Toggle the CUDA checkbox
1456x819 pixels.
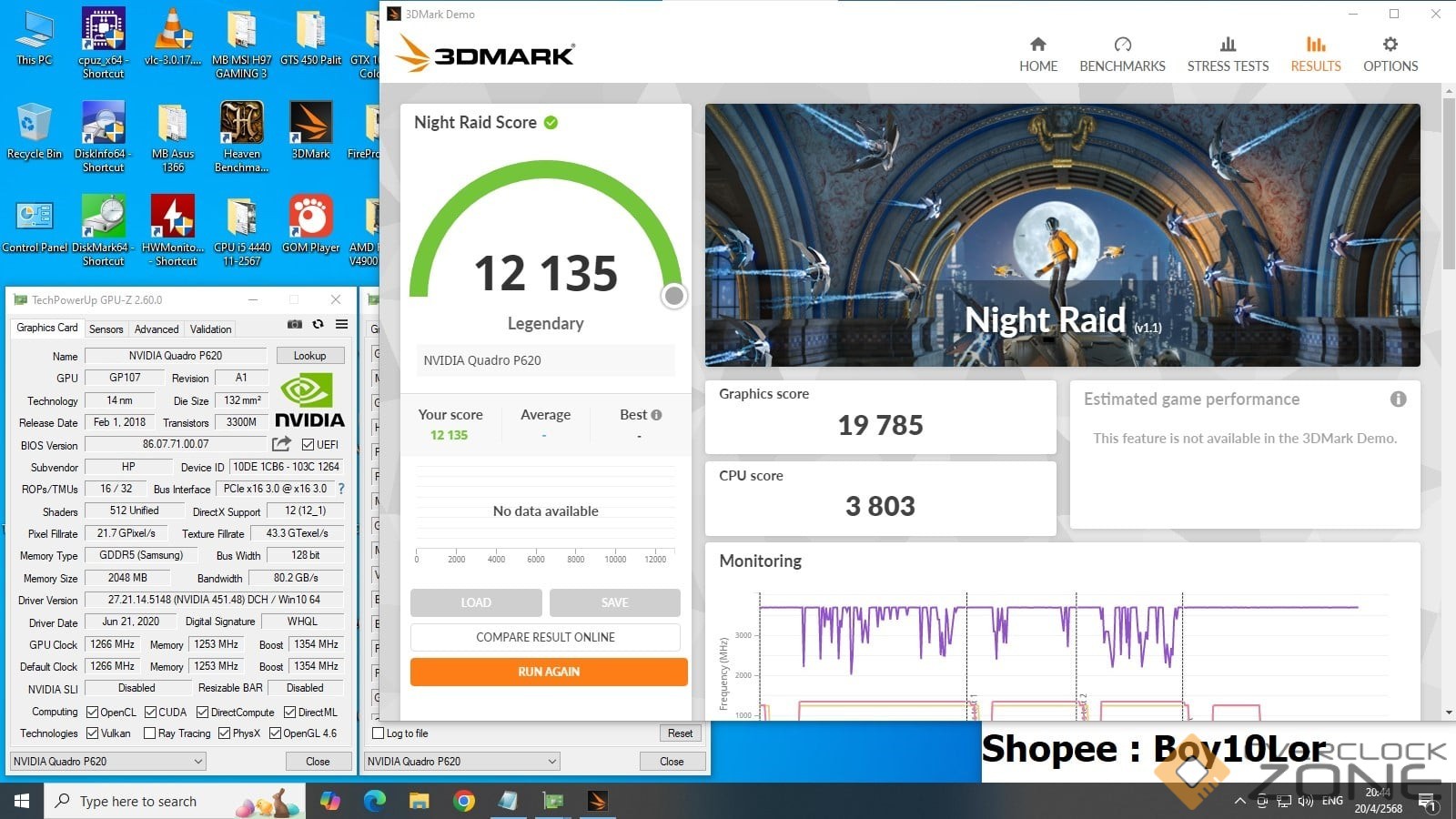151,713
